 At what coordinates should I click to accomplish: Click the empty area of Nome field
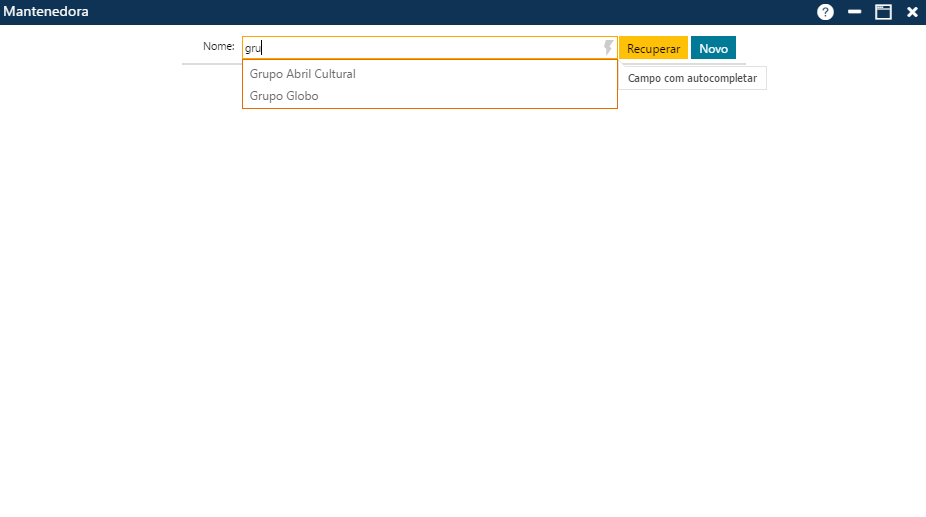pyautogui.click(x=450, y=48)
